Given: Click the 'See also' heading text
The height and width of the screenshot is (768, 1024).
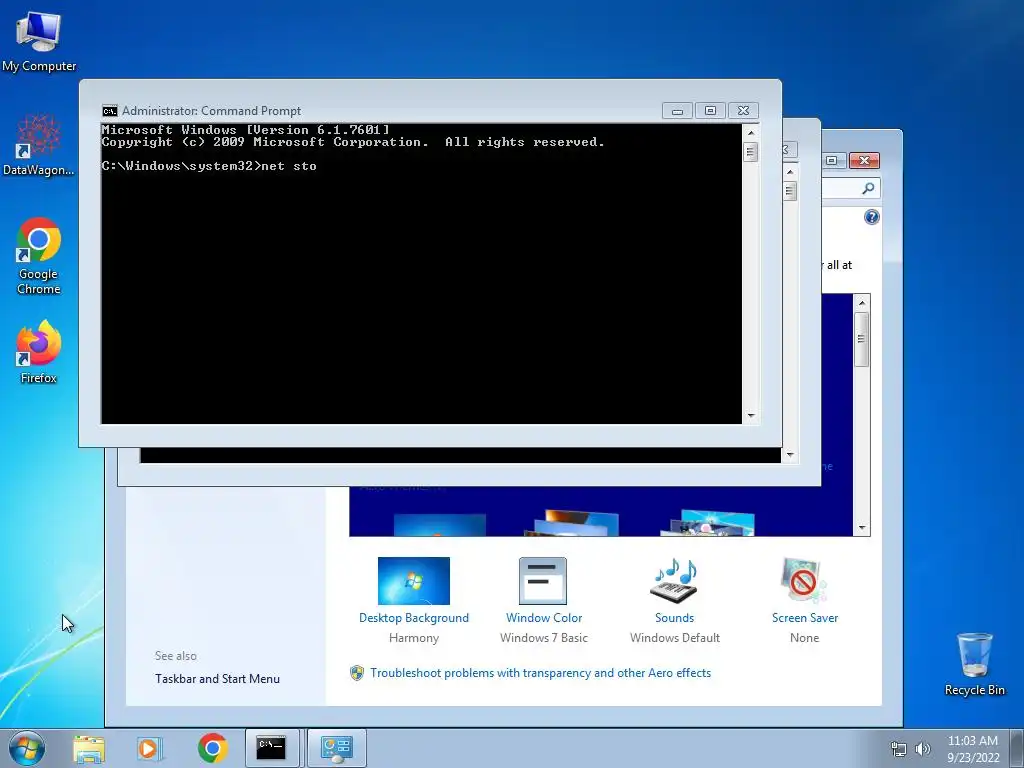Looking at the screenshot, I should (176, 656).
